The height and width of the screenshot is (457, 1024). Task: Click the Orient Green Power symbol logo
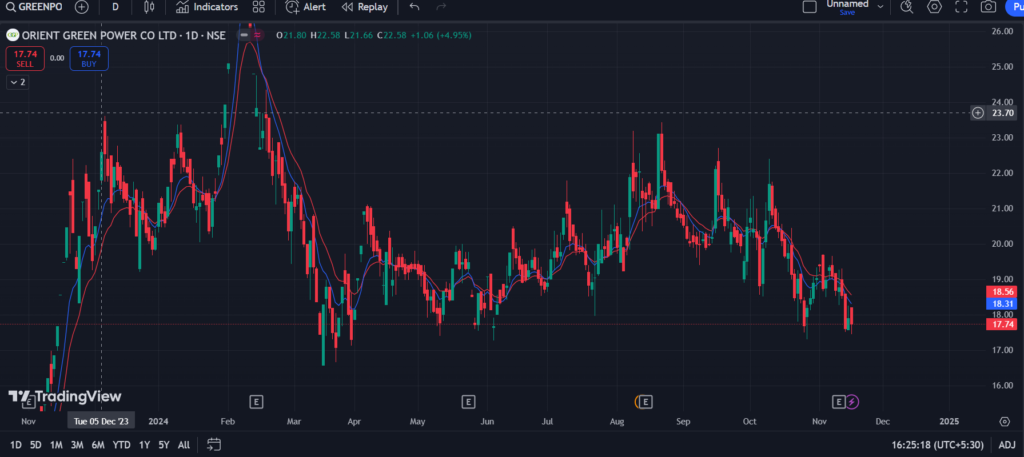(x=12, y=35)
